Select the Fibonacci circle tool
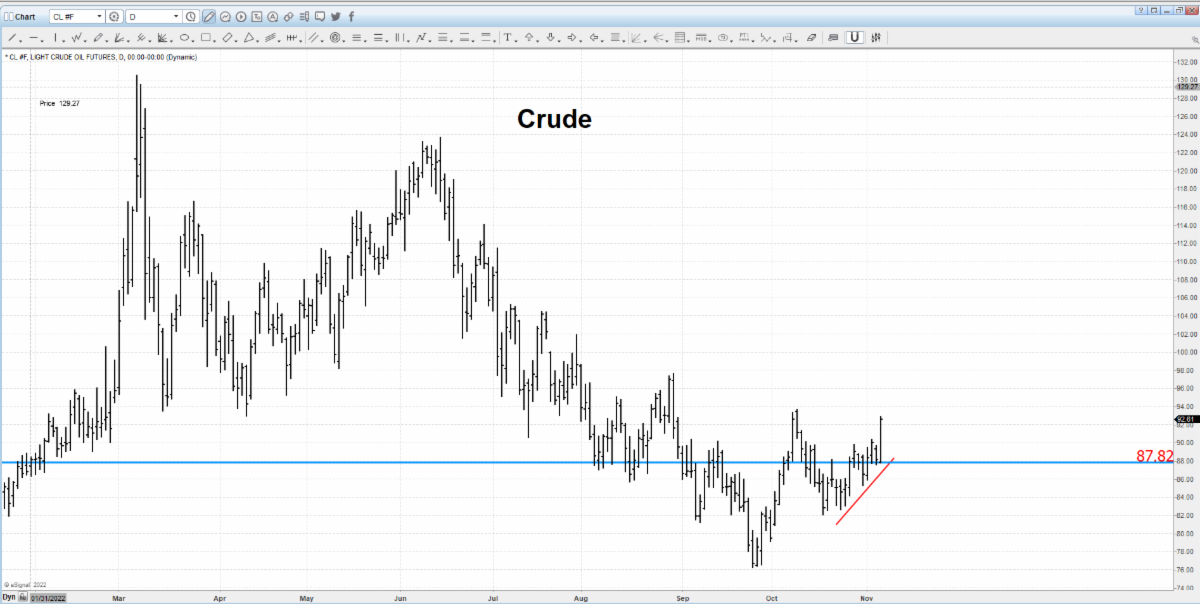The height and width of the screenshot is (604, 1200). [335, 38]
